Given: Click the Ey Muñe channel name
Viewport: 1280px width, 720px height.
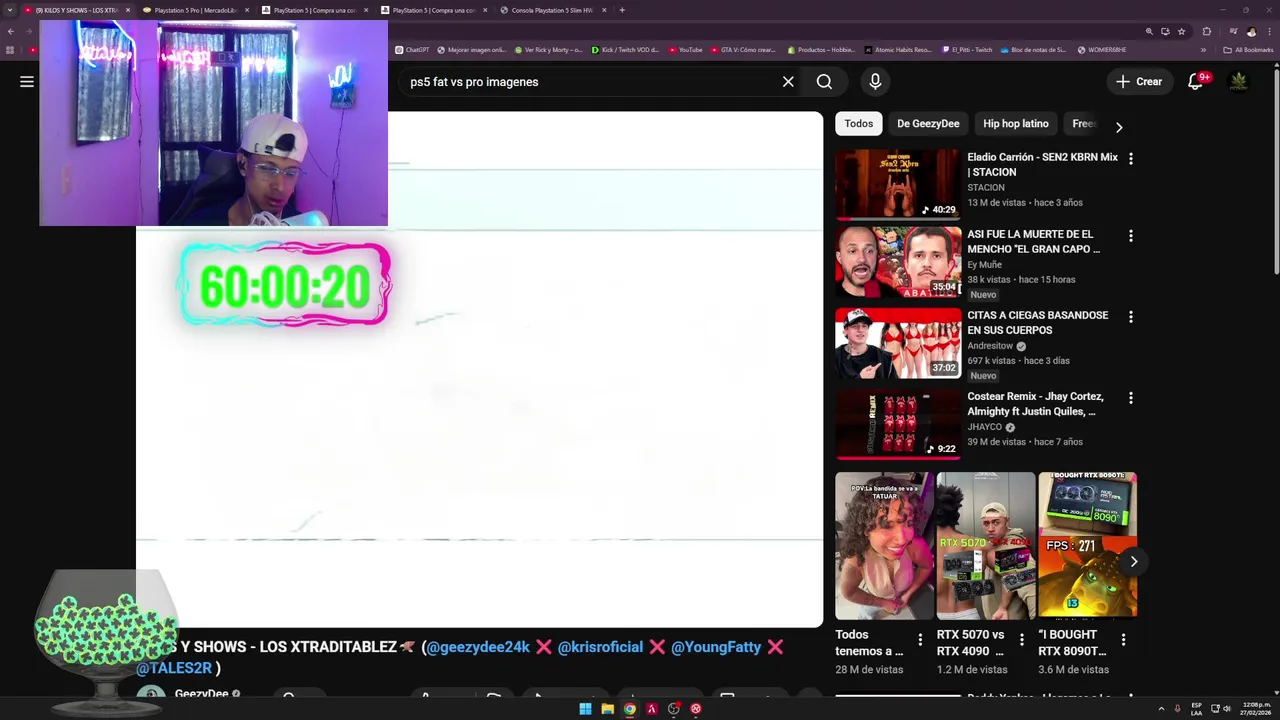Looking at the screenshot, I should pyautogui.click(x=984, y=265).
